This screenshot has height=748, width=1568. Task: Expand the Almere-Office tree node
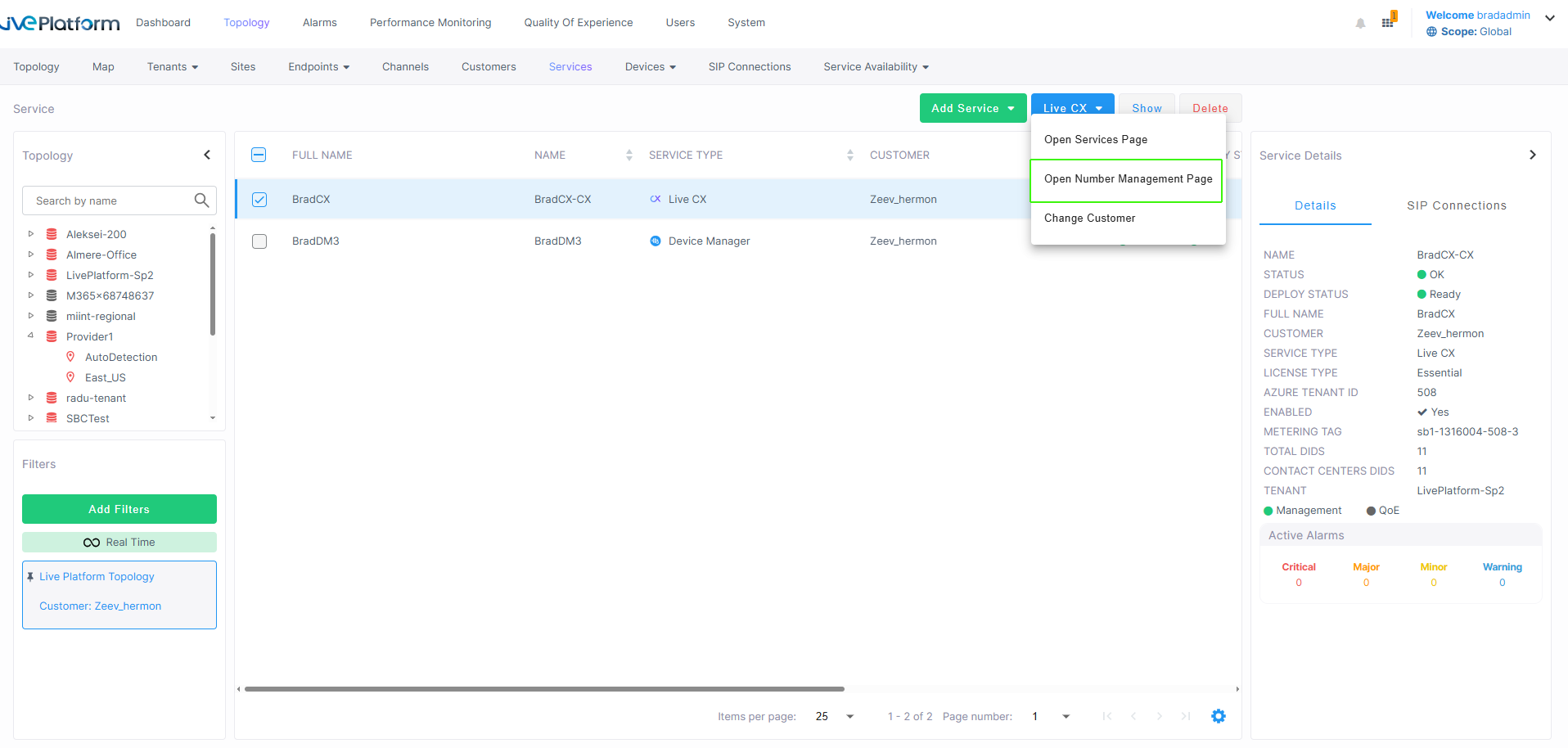tap(31, 255)
